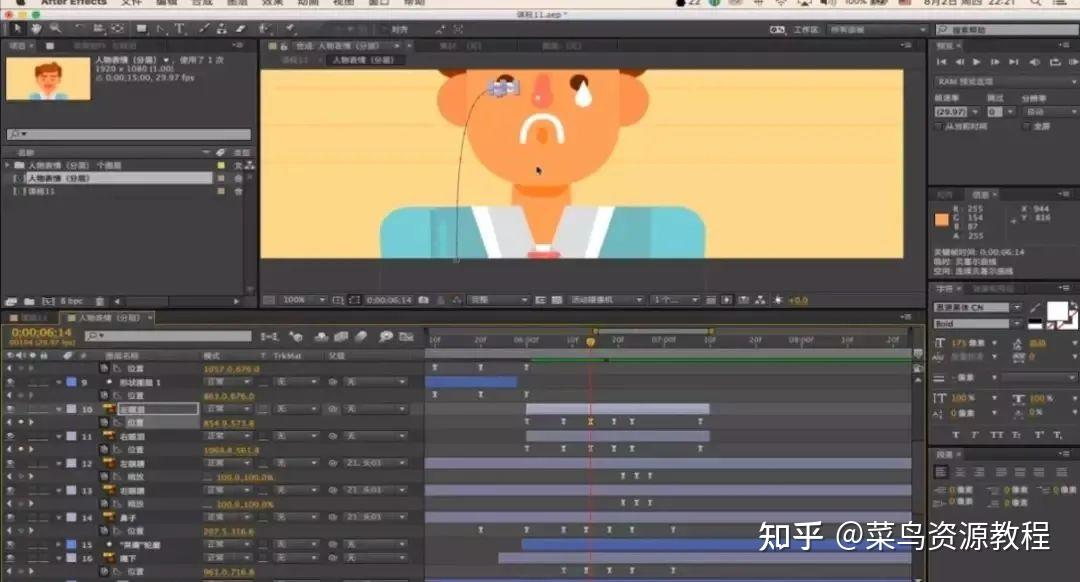Image resolution: width=1080 pixels, height=582 pixels.
Task: Select the Brush tool
Action: [x=204, y=29]
